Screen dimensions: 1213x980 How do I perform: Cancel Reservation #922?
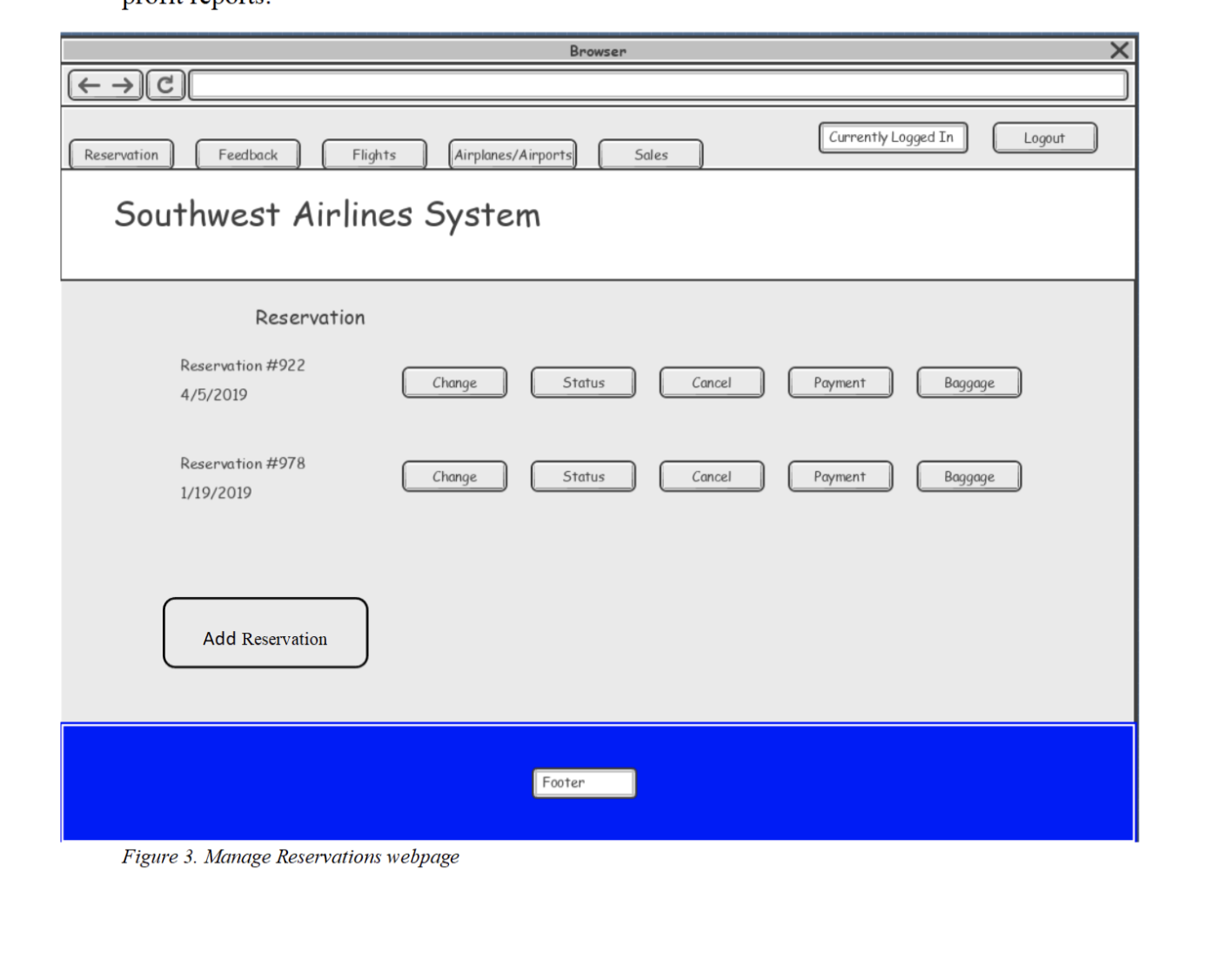(711, 382)
